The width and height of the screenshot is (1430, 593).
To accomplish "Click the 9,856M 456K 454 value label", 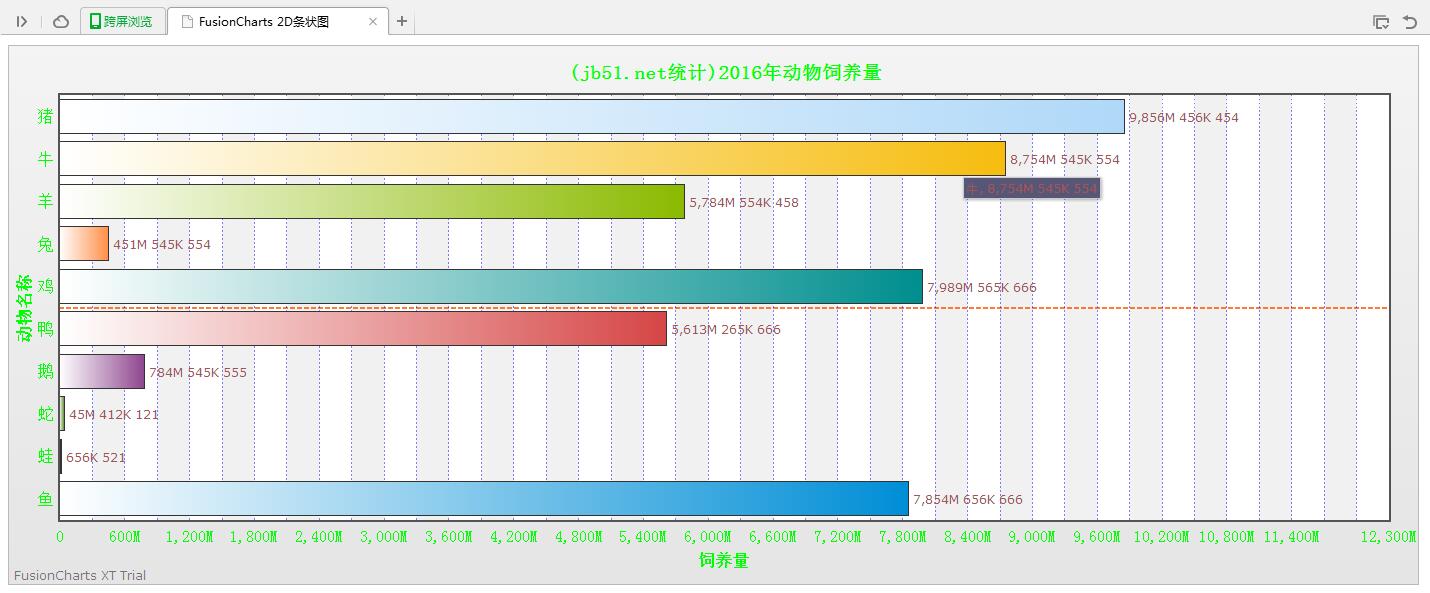I will pos(1183,118).
